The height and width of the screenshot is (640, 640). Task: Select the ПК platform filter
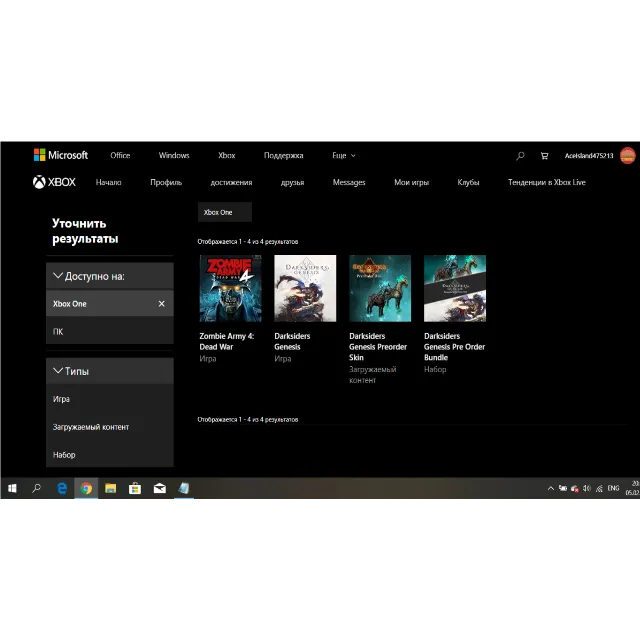110,331
